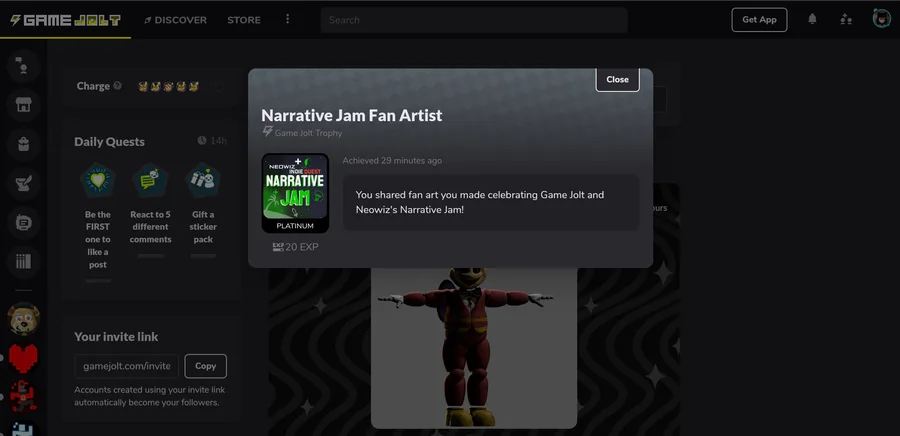
Task: Close the Narrative Jam Fan Artist trophy dialog
Action: coord(617,80)
